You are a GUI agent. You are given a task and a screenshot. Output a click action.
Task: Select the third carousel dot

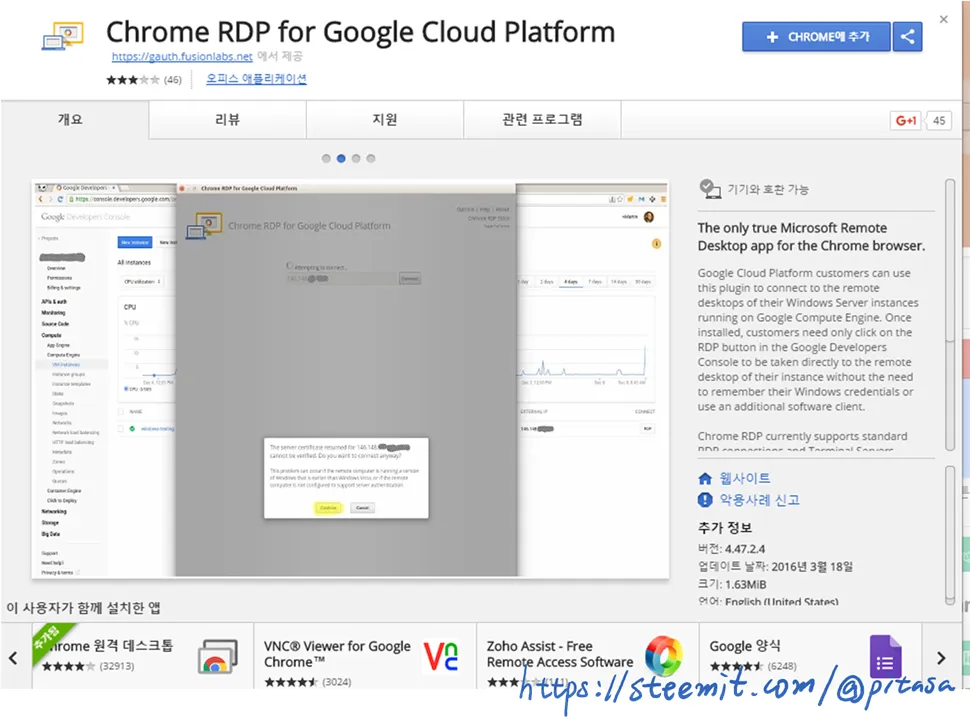coord(356,158)
